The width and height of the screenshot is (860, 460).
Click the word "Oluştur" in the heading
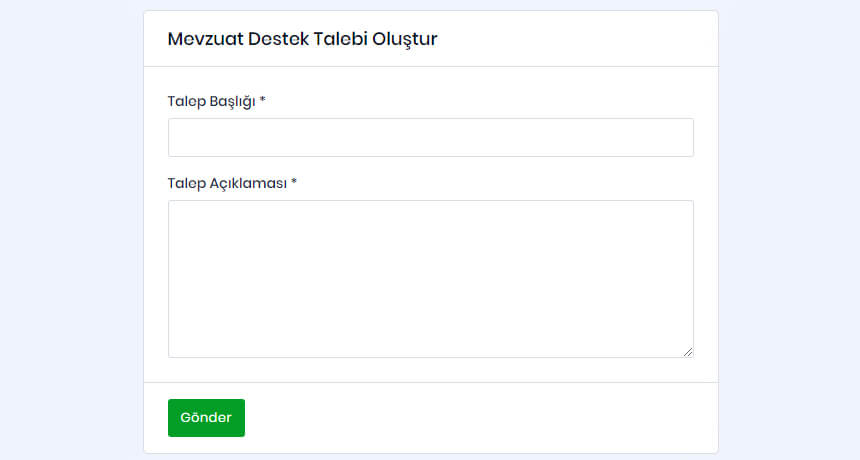point(404,39)
